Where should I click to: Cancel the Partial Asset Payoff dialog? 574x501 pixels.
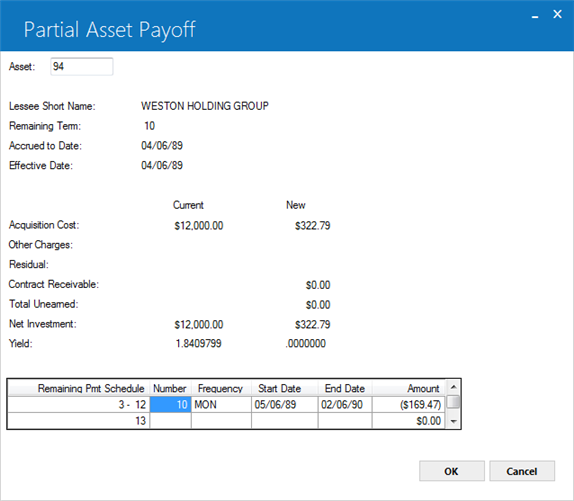tap(522, 471)
